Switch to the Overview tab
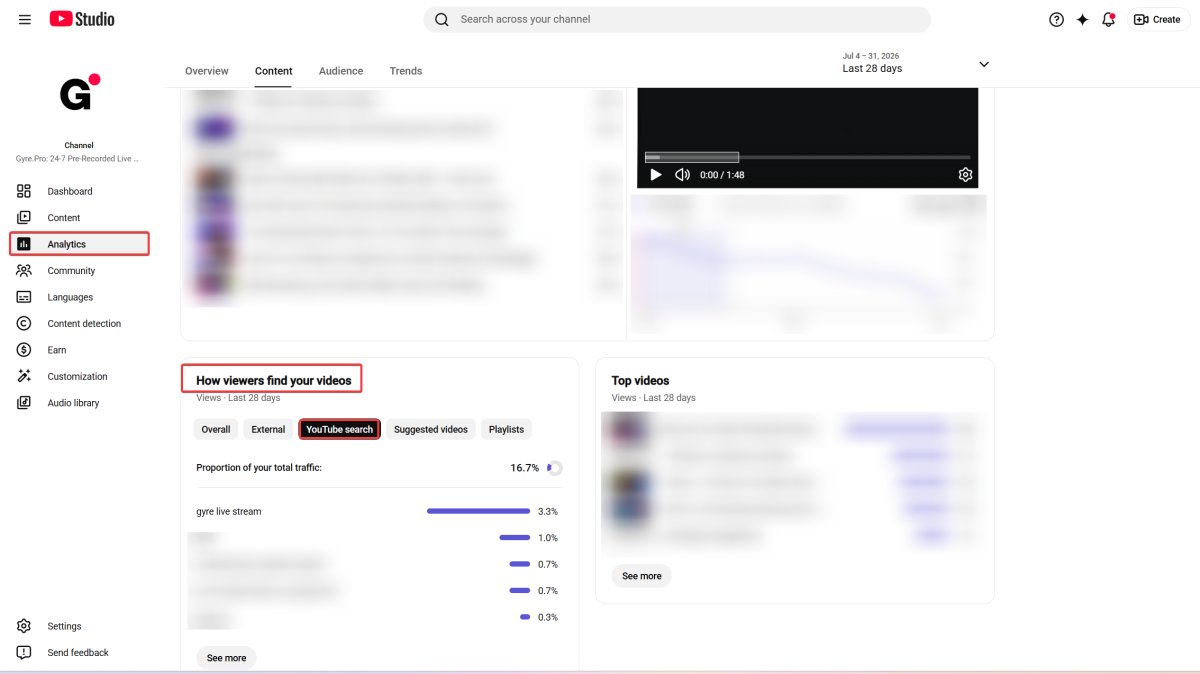Screen dimensions: 1200x674 click(207, 71)
